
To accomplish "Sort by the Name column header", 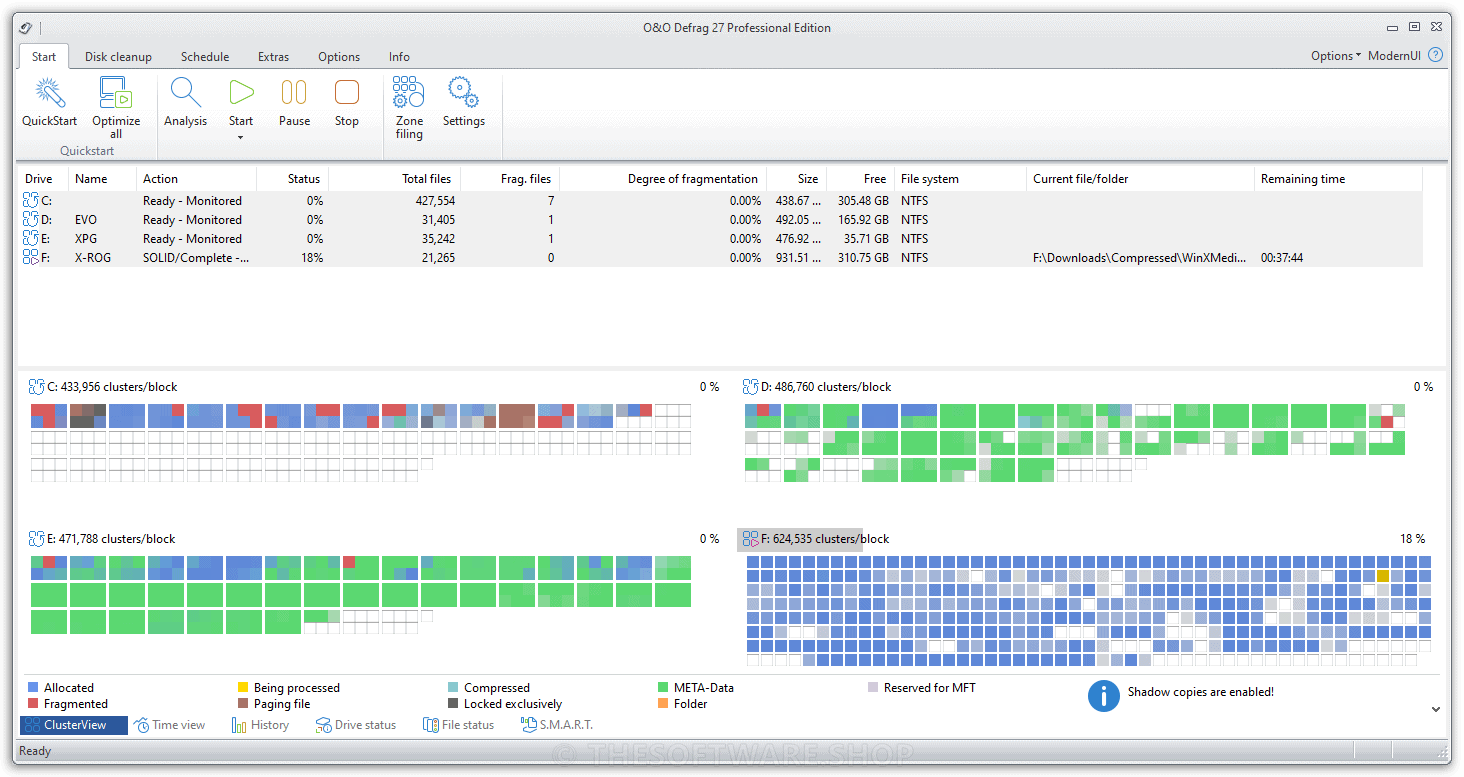I will (102, 179).
